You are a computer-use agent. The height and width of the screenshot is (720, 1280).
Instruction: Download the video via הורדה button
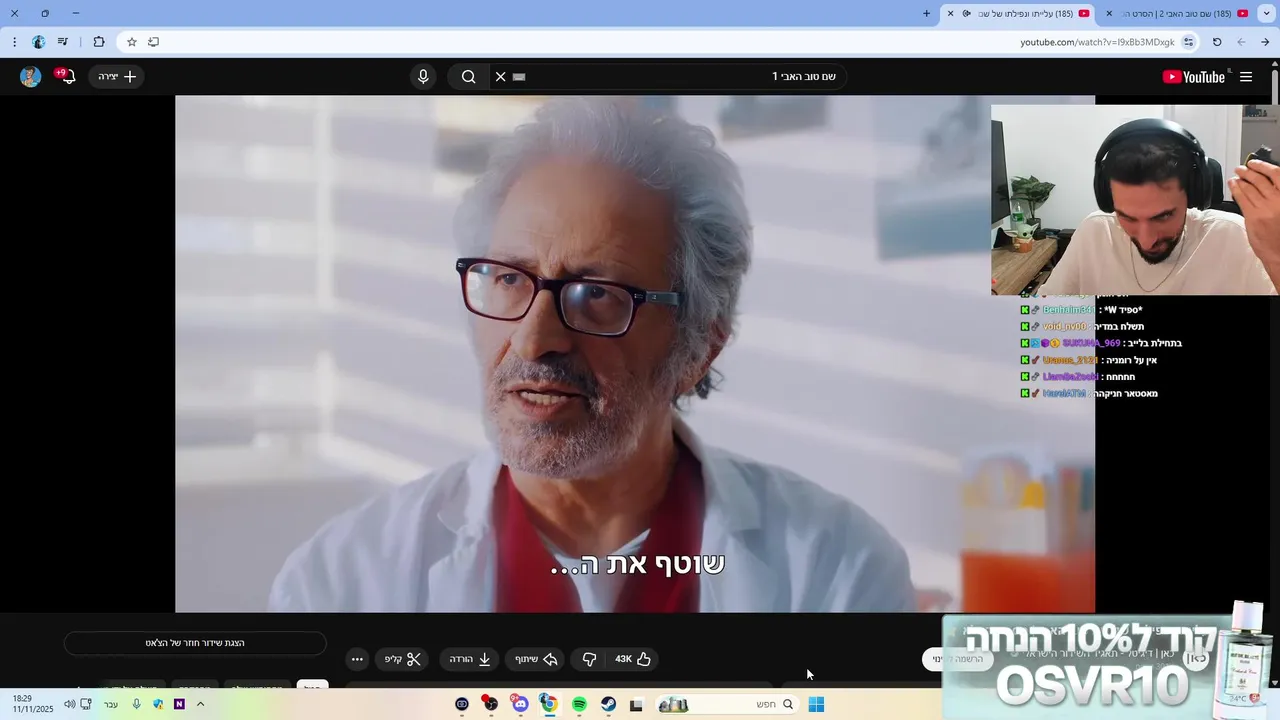pyautogui.click(x=470, y=659)
